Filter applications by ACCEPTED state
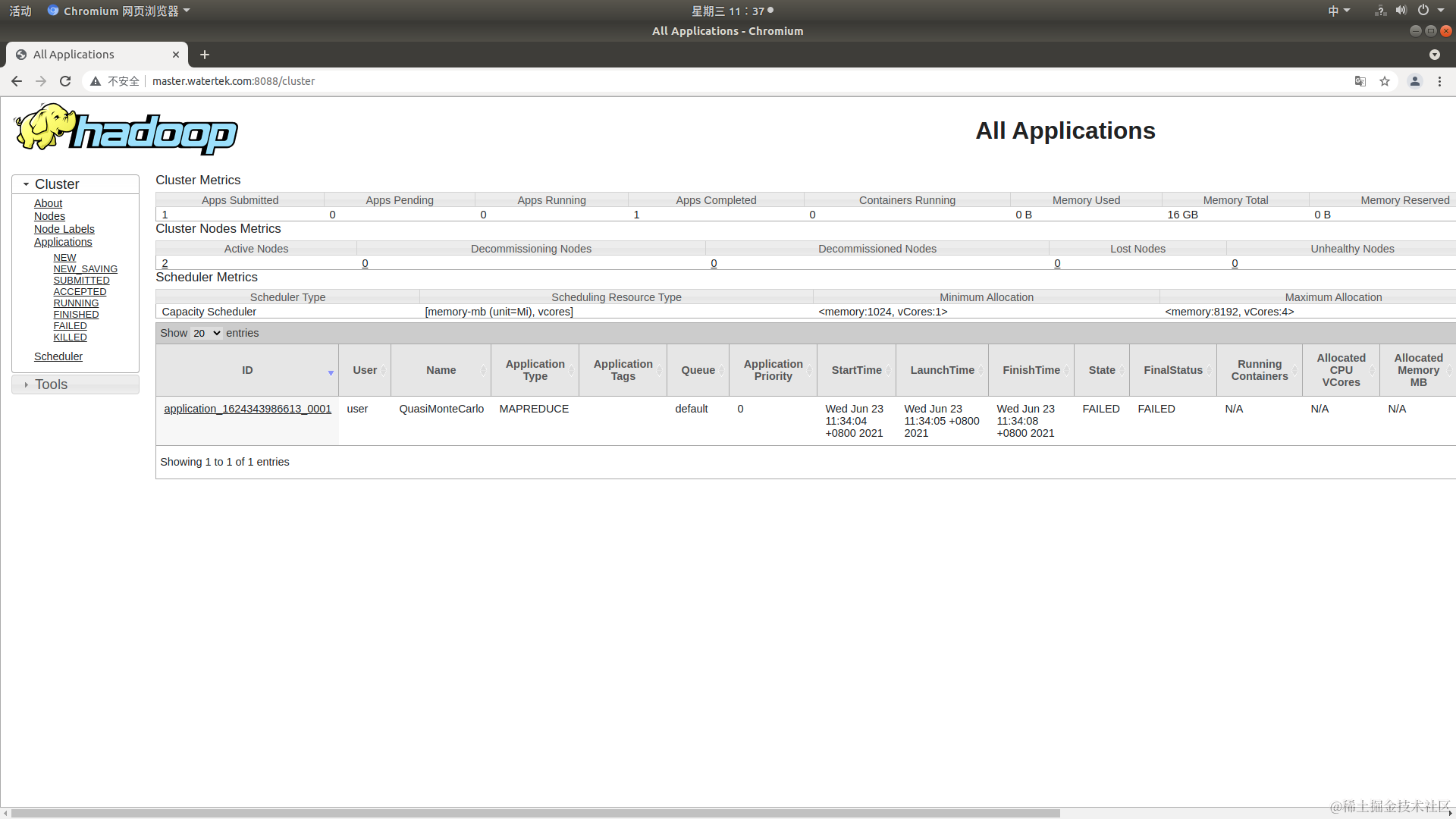Viewport: 1456px width, 819px height. pos(80,292)
